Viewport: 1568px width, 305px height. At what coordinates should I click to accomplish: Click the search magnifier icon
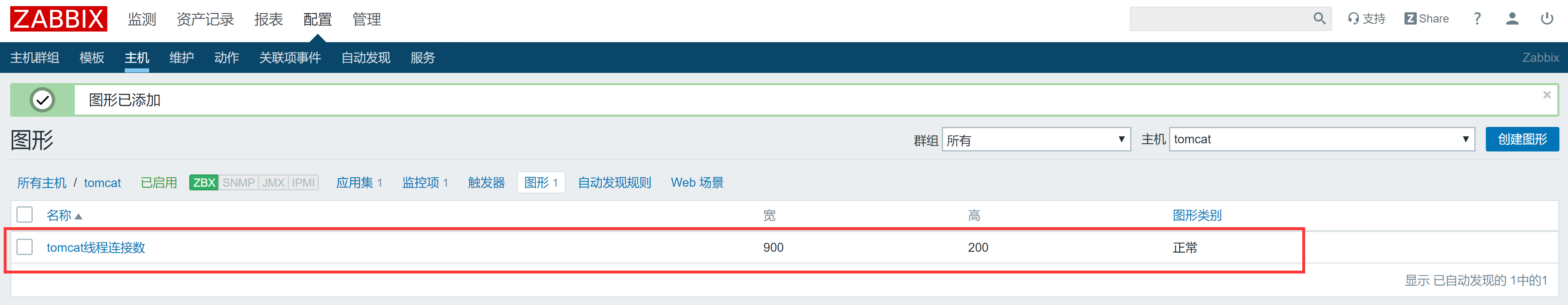1319,19
